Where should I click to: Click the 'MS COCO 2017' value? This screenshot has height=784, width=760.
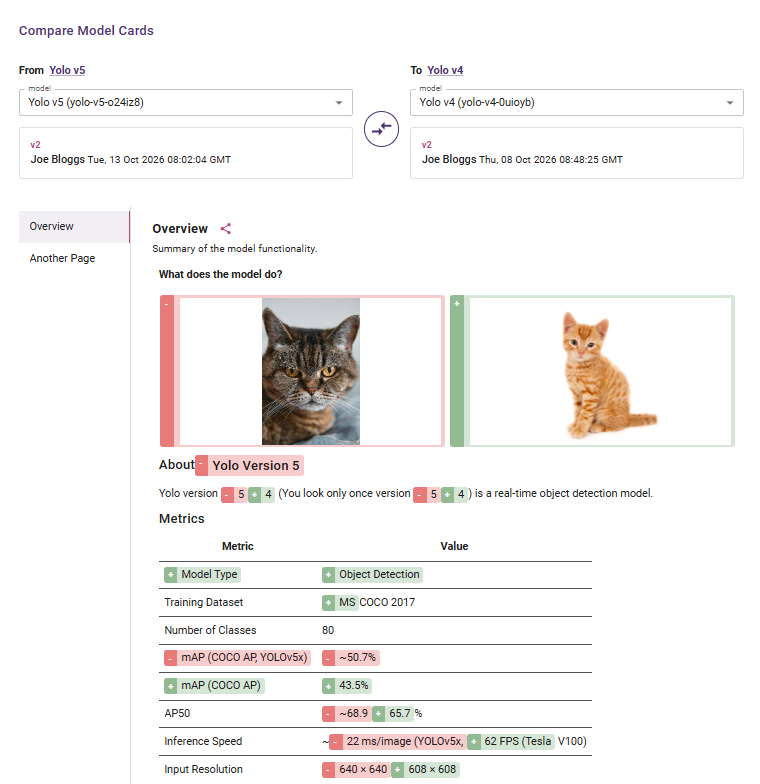(x=368, y=602)
